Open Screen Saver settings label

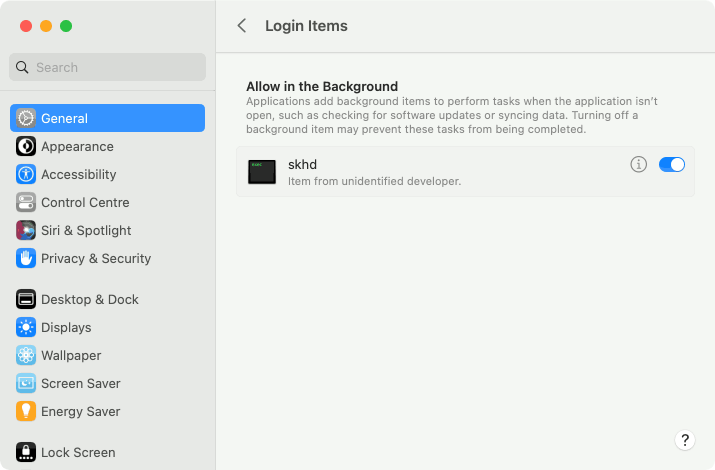click(81, 383)
